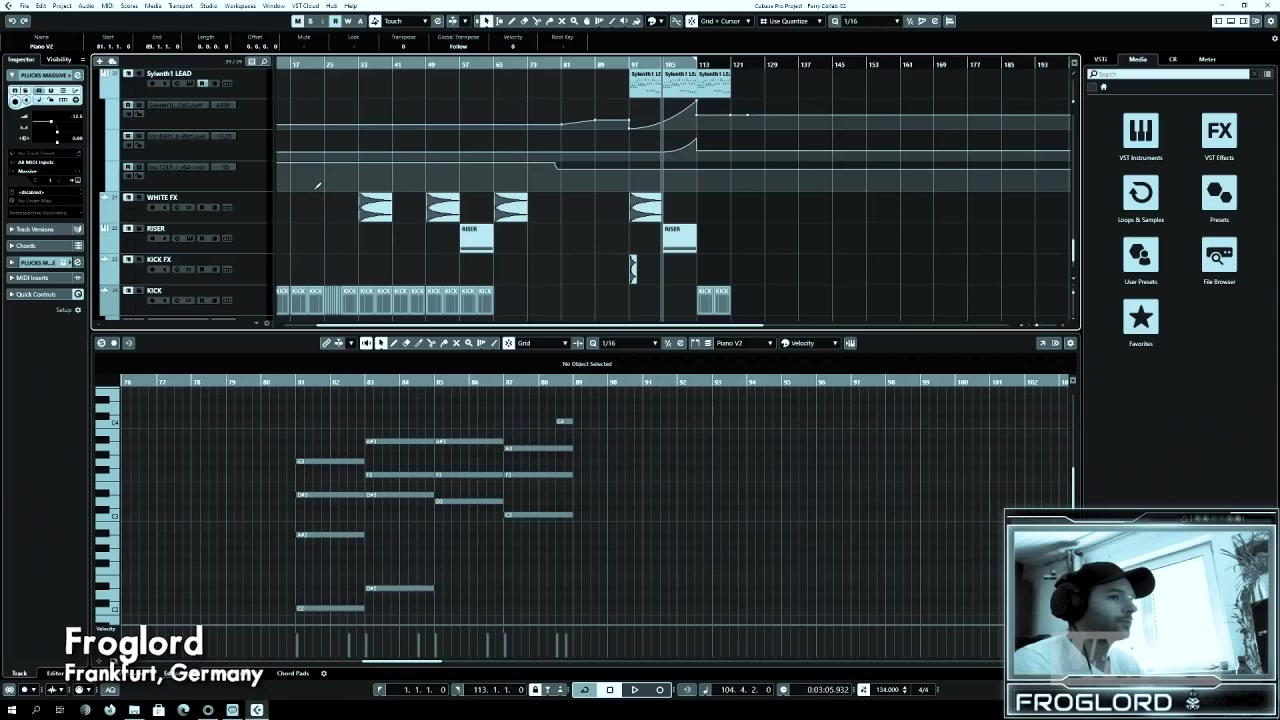
Task: Expand the MIDI Inserts inspector section
Action: [46, 278]
